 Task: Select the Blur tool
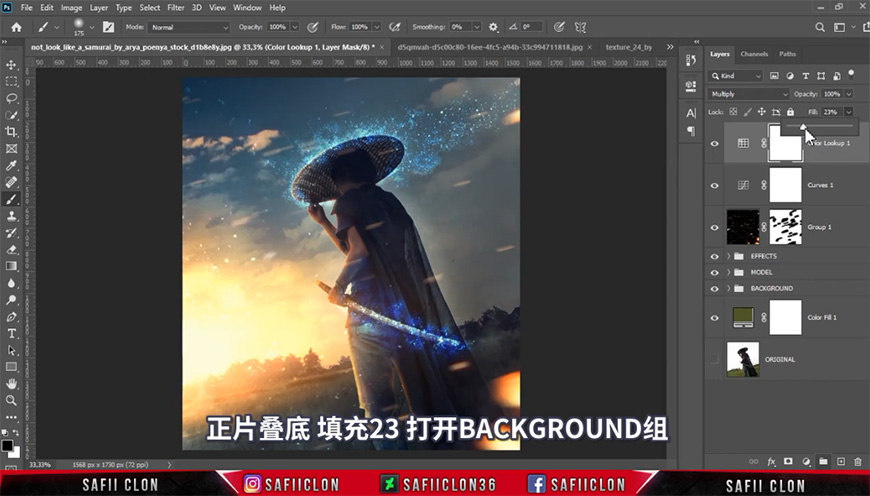[x=11, y=283]
